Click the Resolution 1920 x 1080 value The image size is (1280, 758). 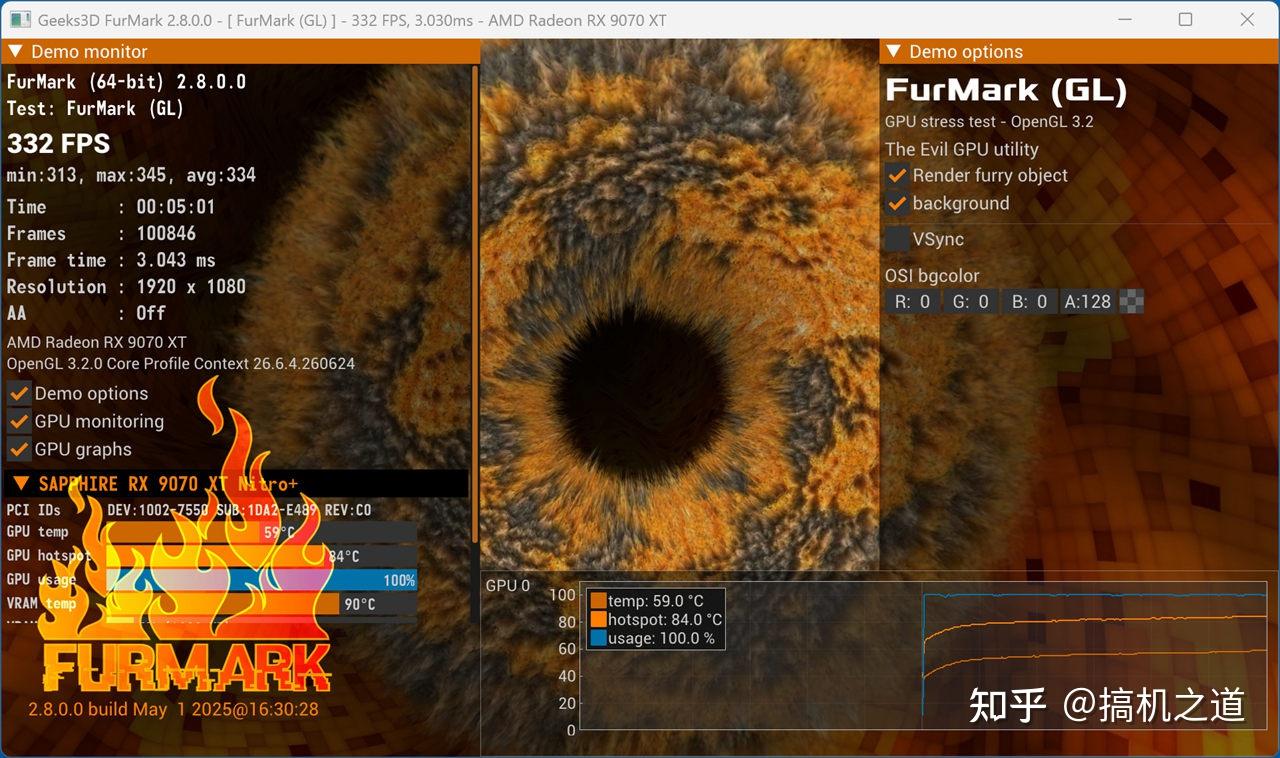tap(191, 287)
